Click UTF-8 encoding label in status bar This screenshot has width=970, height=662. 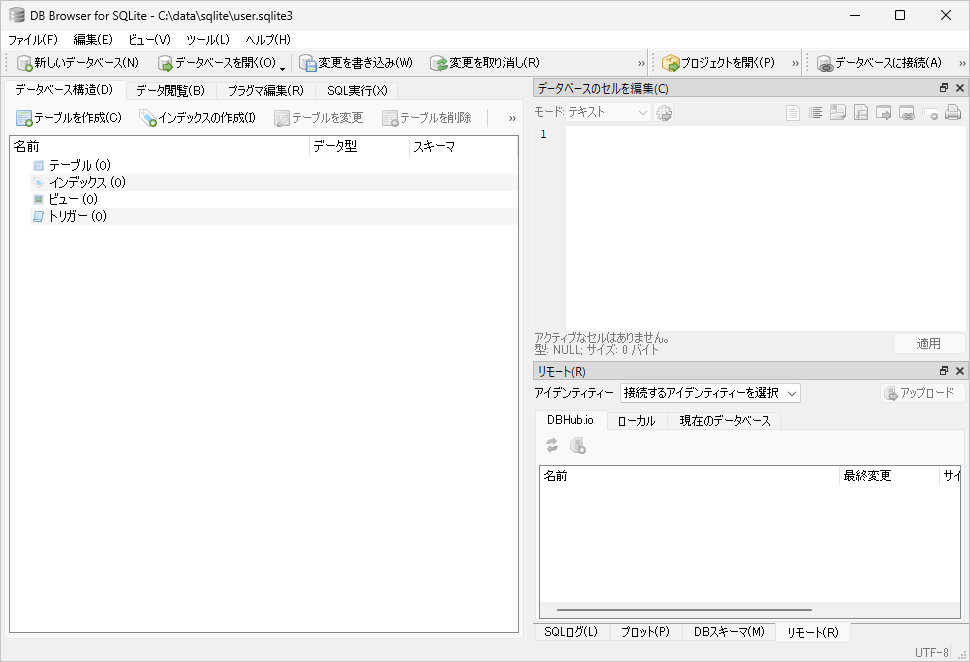[x=932, y=652]
